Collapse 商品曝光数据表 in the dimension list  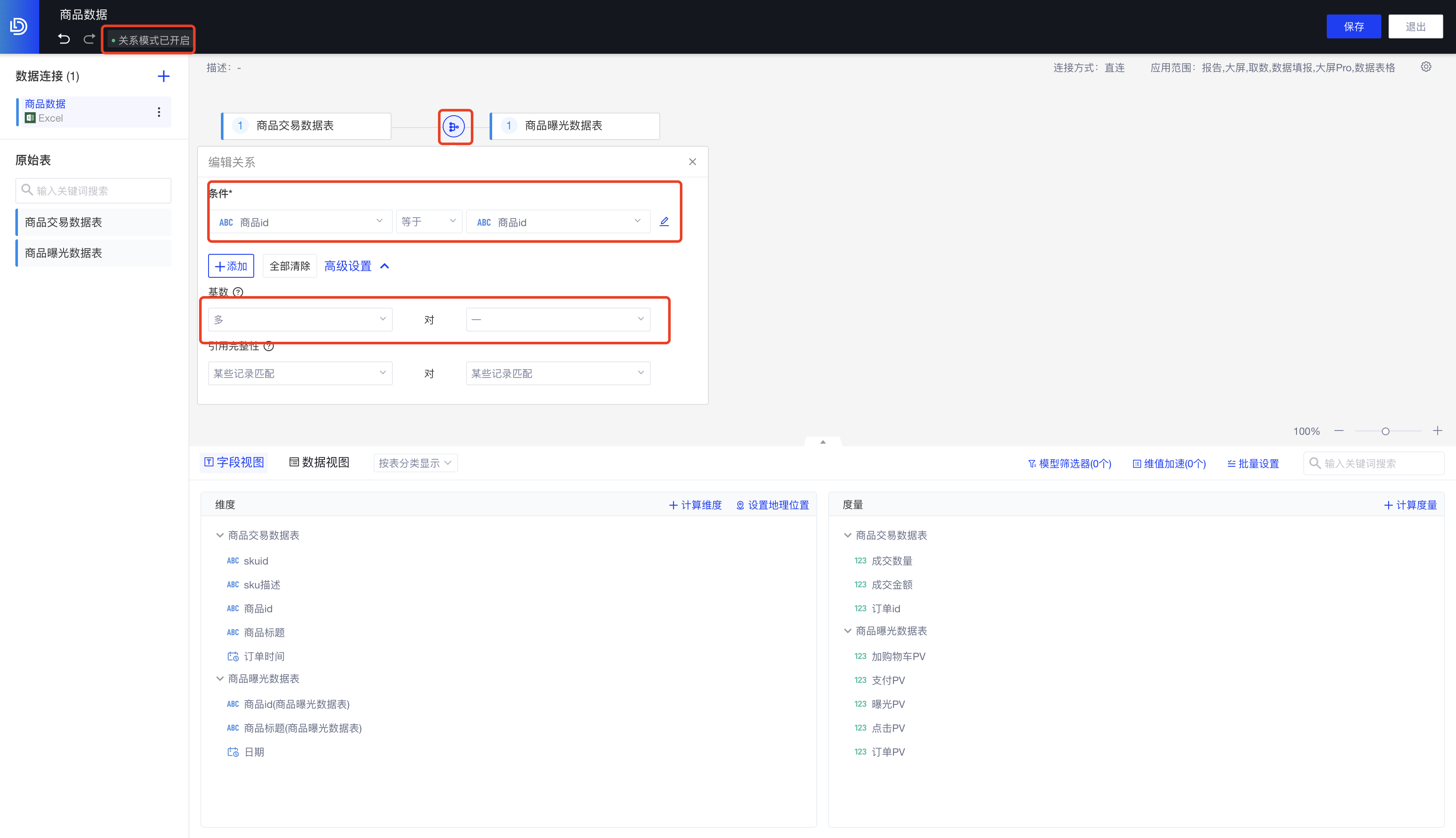click(220, 678)
